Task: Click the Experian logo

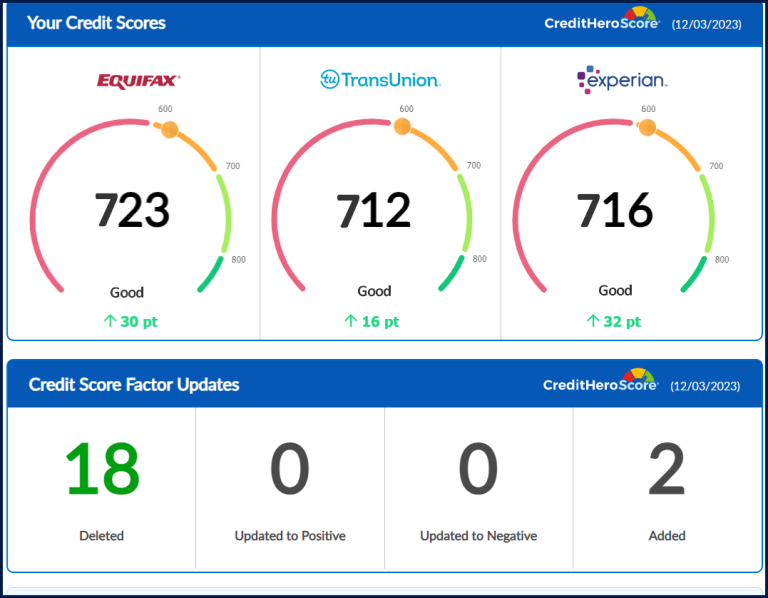Action: (621, 79)
